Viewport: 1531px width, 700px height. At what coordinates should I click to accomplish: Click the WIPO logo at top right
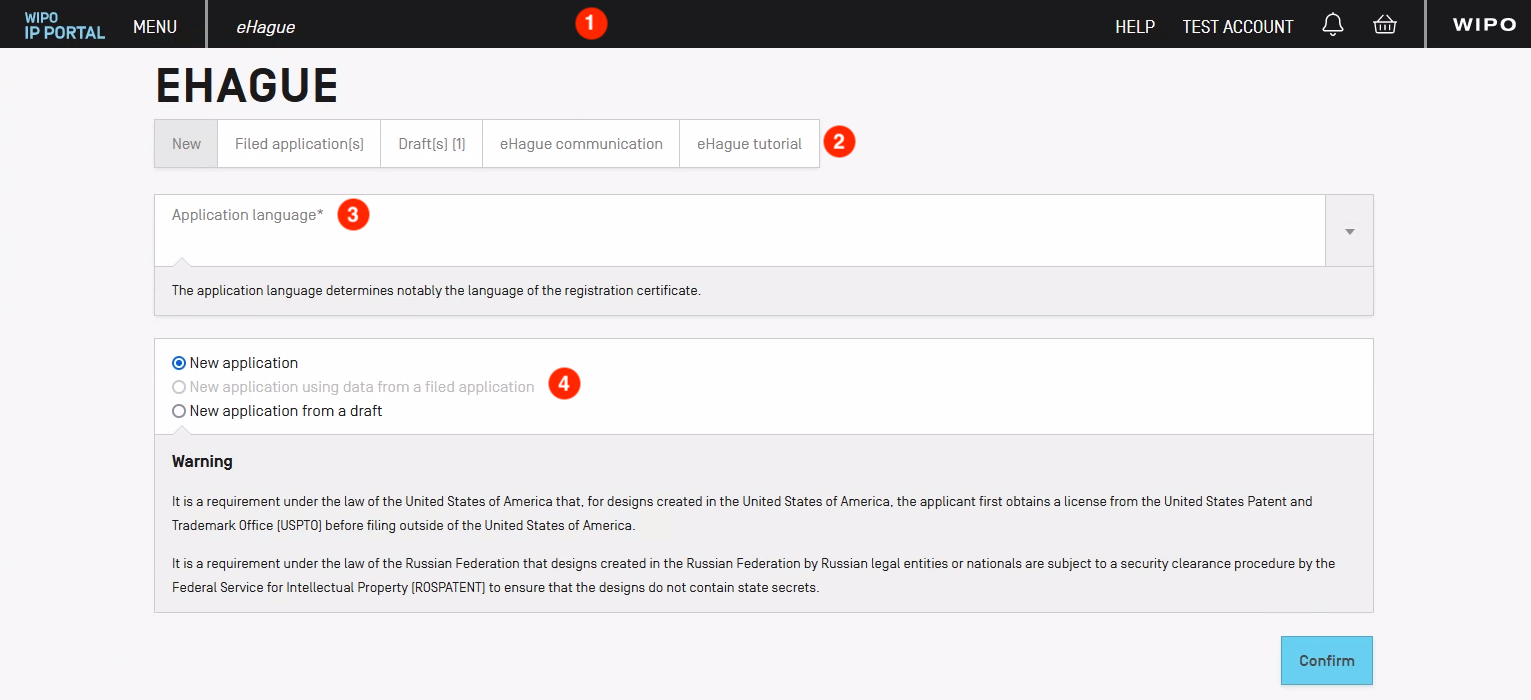point(1484,25)
